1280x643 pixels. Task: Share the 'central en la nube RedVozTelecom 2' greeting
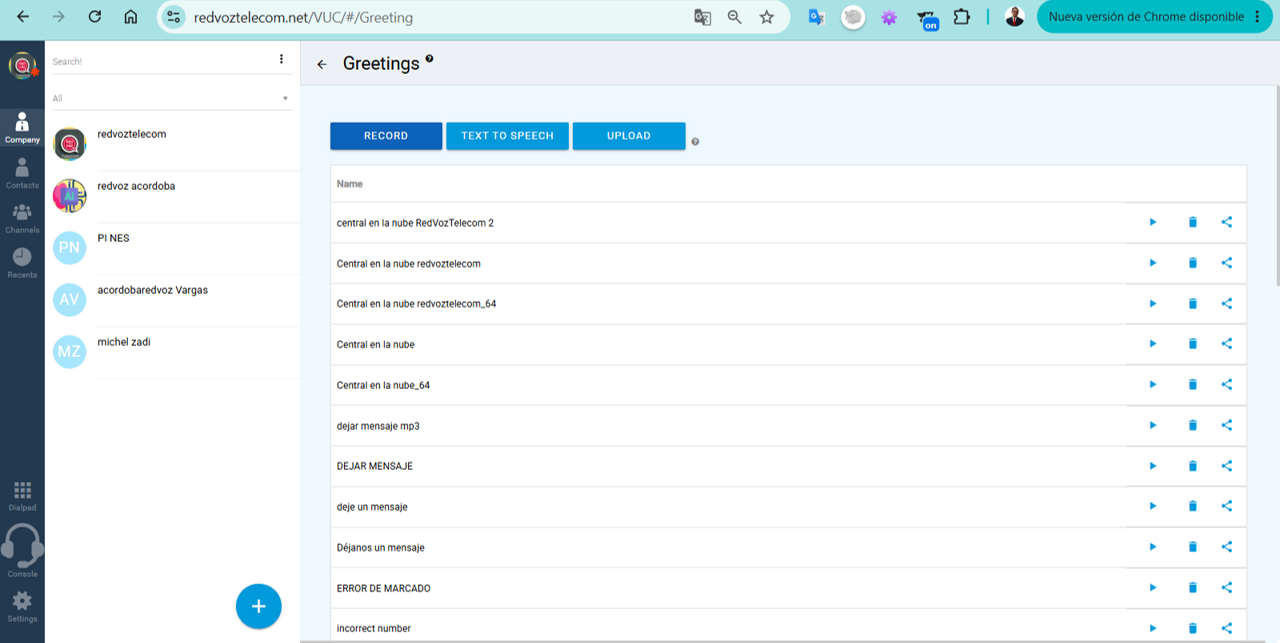tap(1227, 222)
